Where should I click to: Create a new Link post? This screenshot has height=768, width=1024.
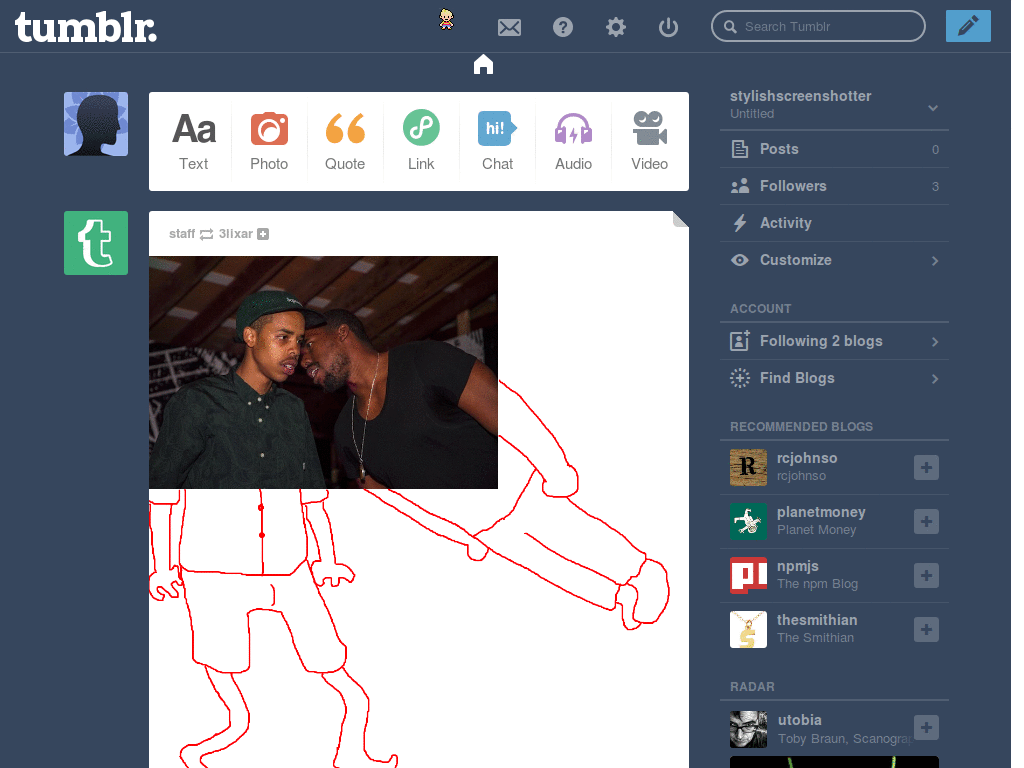421,142
